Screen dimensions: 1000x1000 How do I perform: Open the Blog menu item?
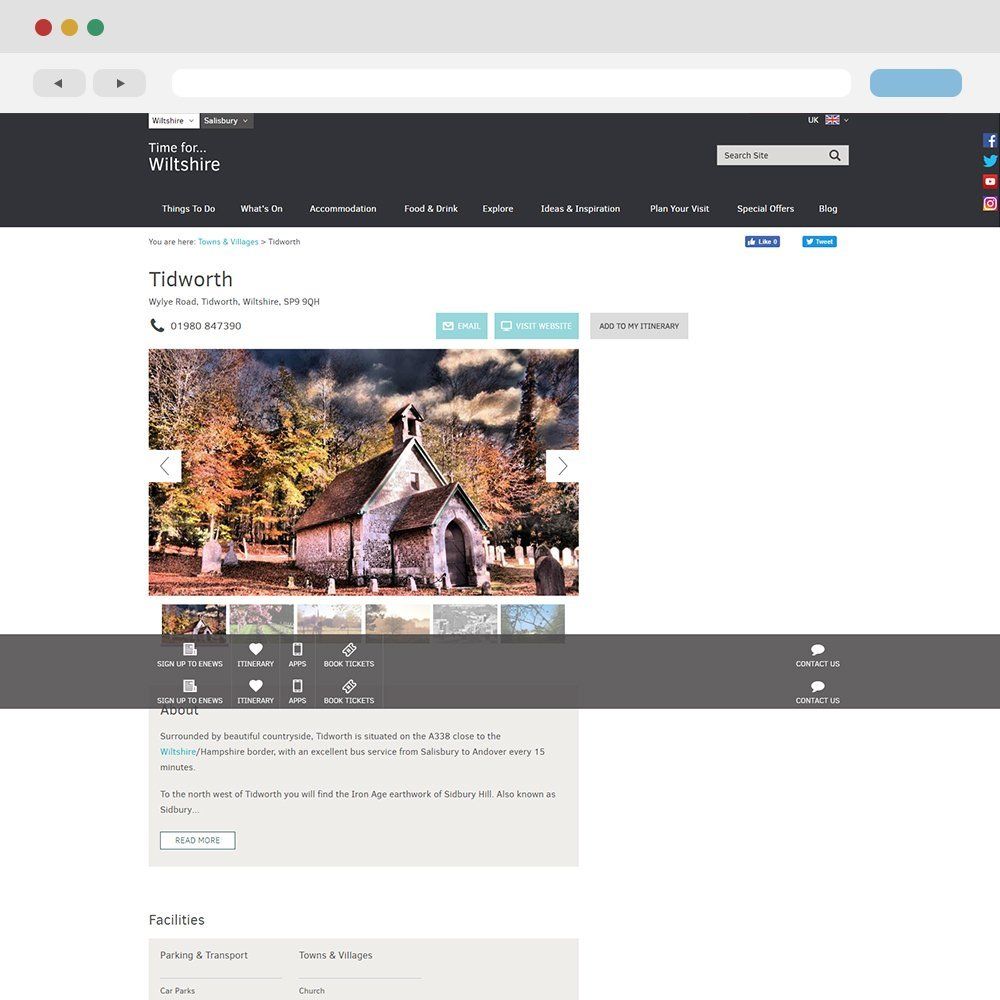tap(828, 209)
